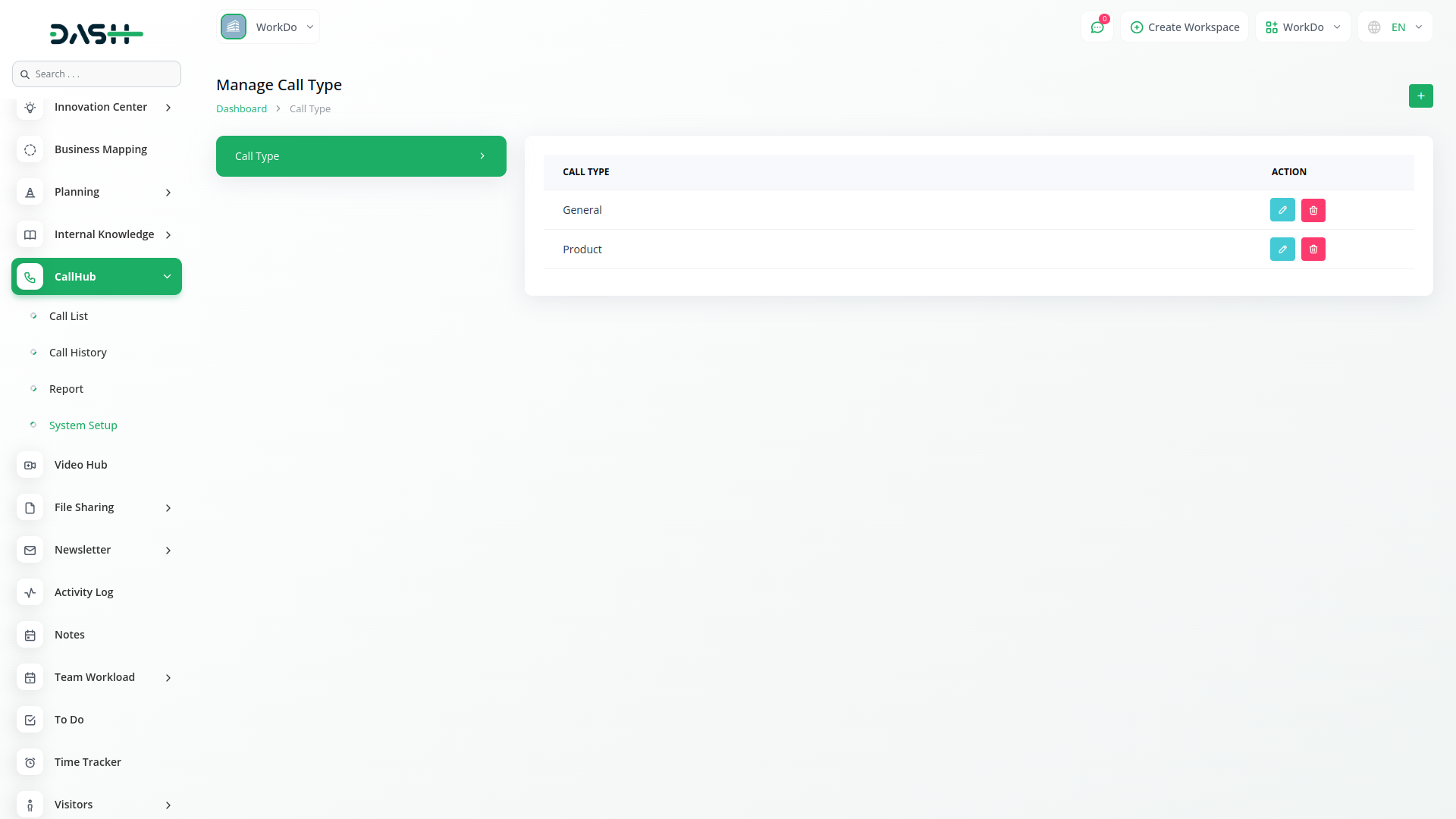Click the Visitors person icon
The image size is (1456, 819).
click(30, 805)
